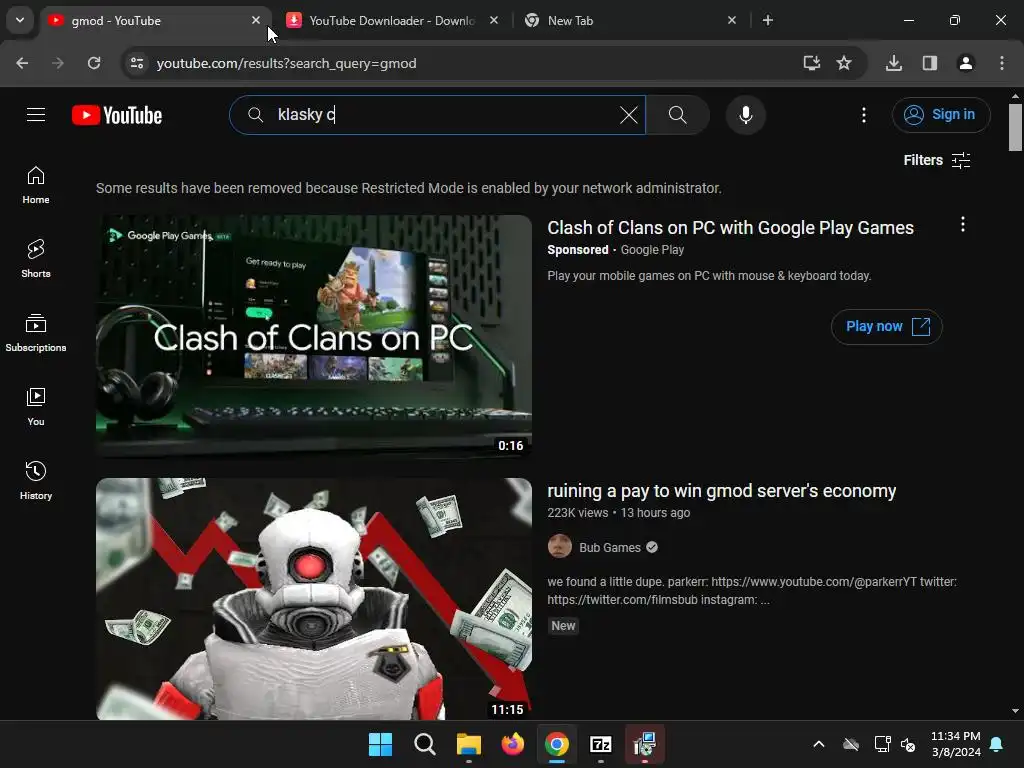The width and height of the screenshot is (1024, 768).
Task: Open ruining a pay to win gmod title
Action: coord(722,491)
